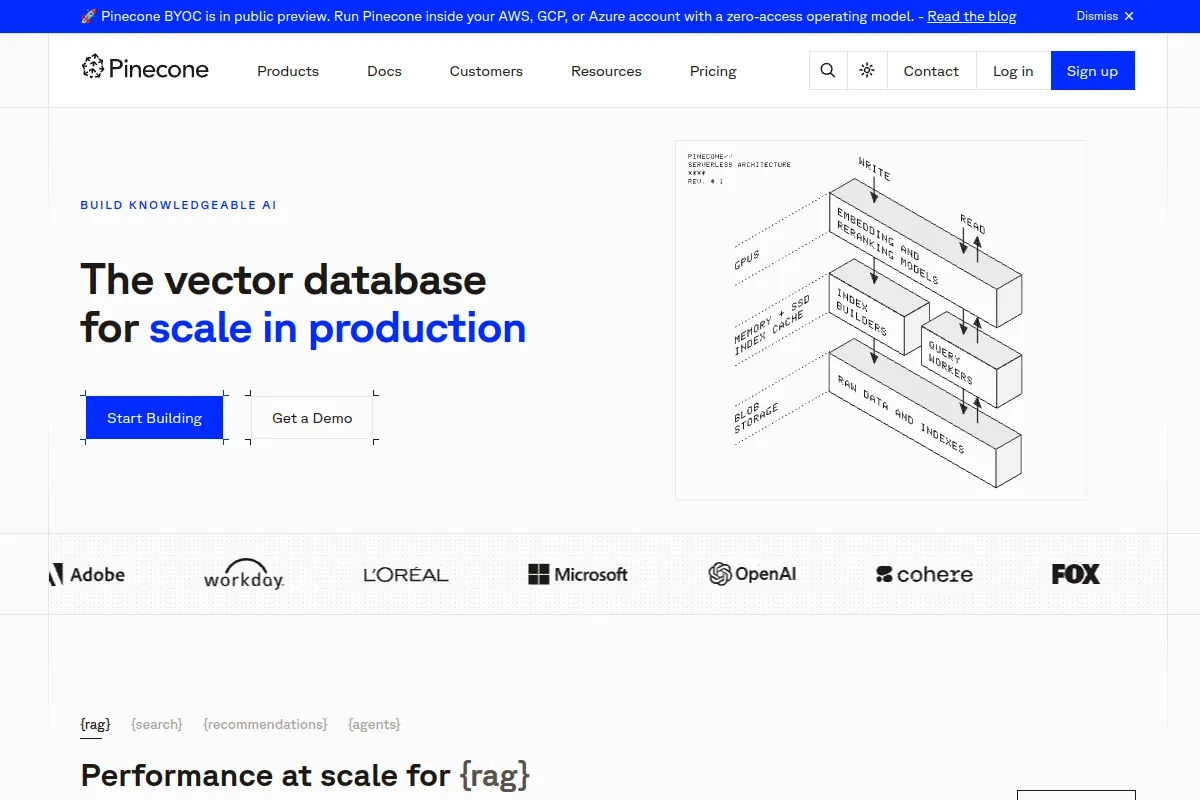Click the Microsoft logo in customer strip
This screenshot has height=800, width=1200.
(x=578, y=574)
